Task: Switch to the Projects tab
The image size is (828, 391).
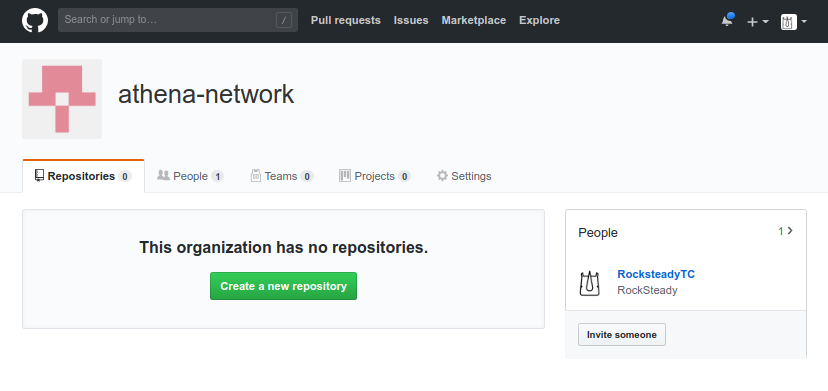Action: (x=374, y=176)
